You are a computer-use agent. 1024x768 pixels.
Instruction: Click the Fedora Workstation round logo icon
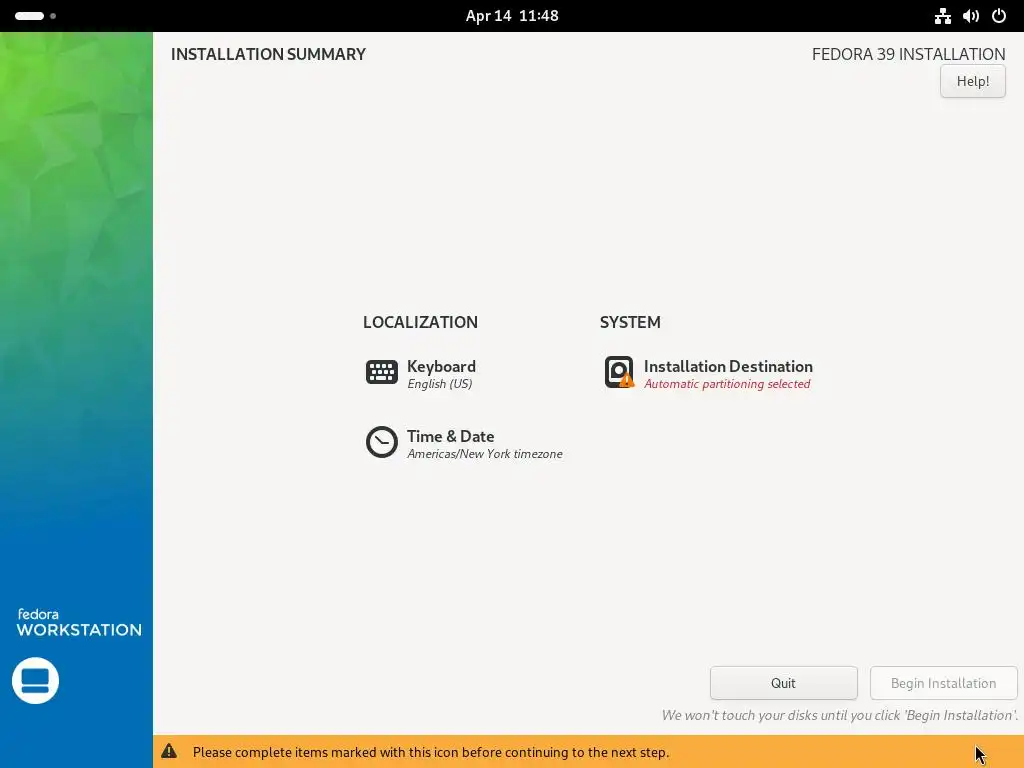35,680
